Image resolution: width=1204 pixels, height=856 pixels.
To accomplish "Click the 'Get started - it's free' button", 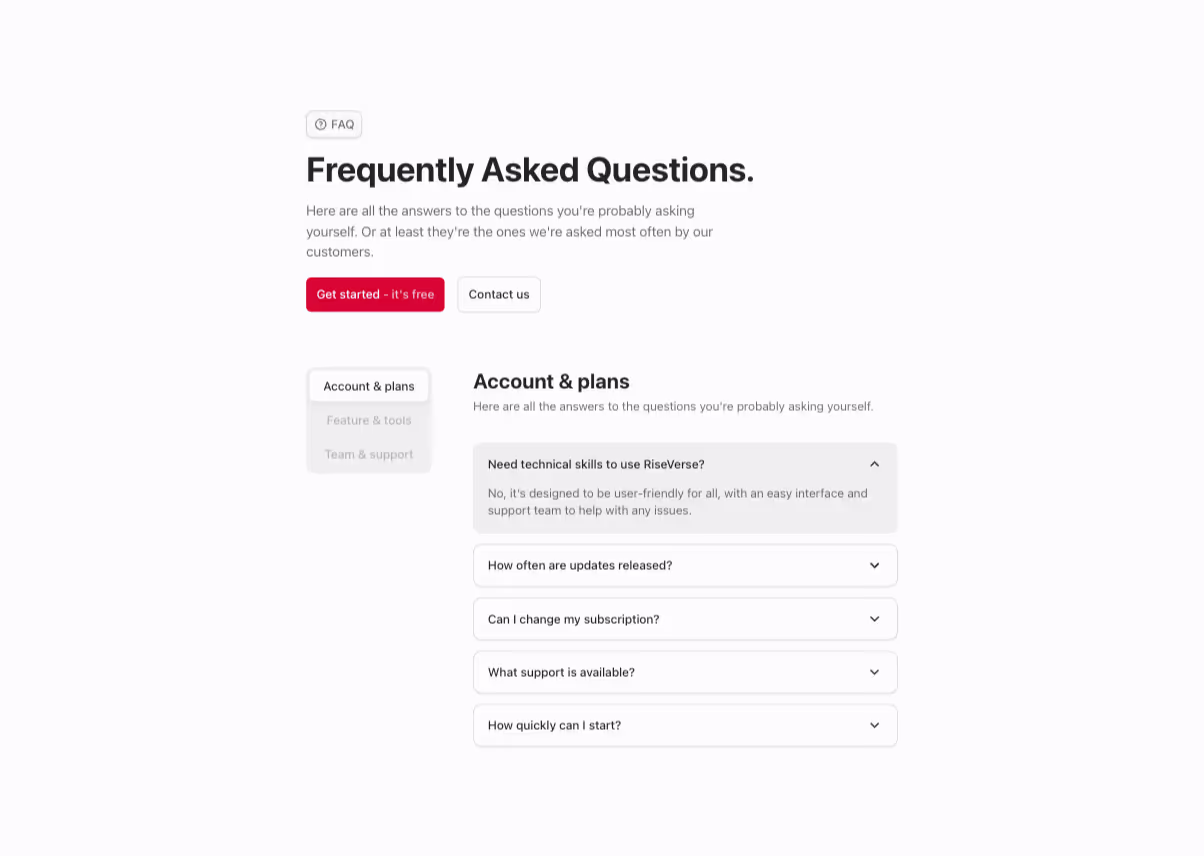I will click(x=375, y=294).
